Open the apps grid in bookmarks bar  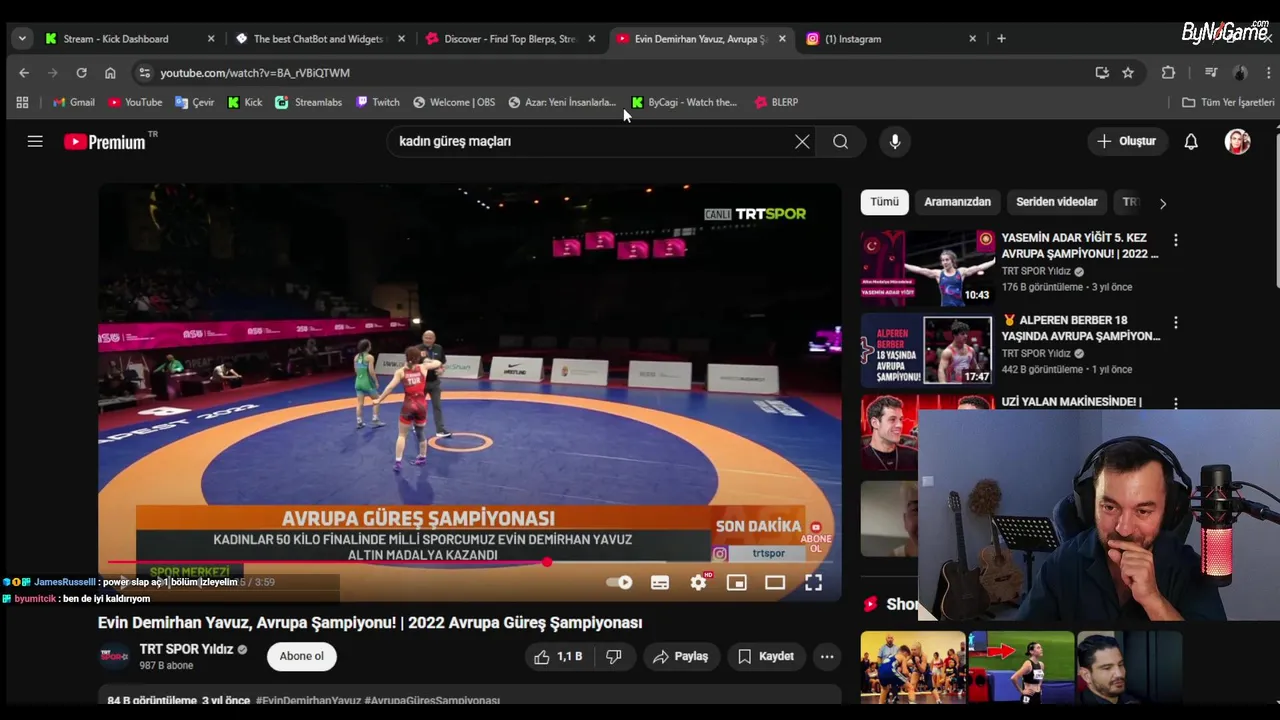tap(22, 102)
